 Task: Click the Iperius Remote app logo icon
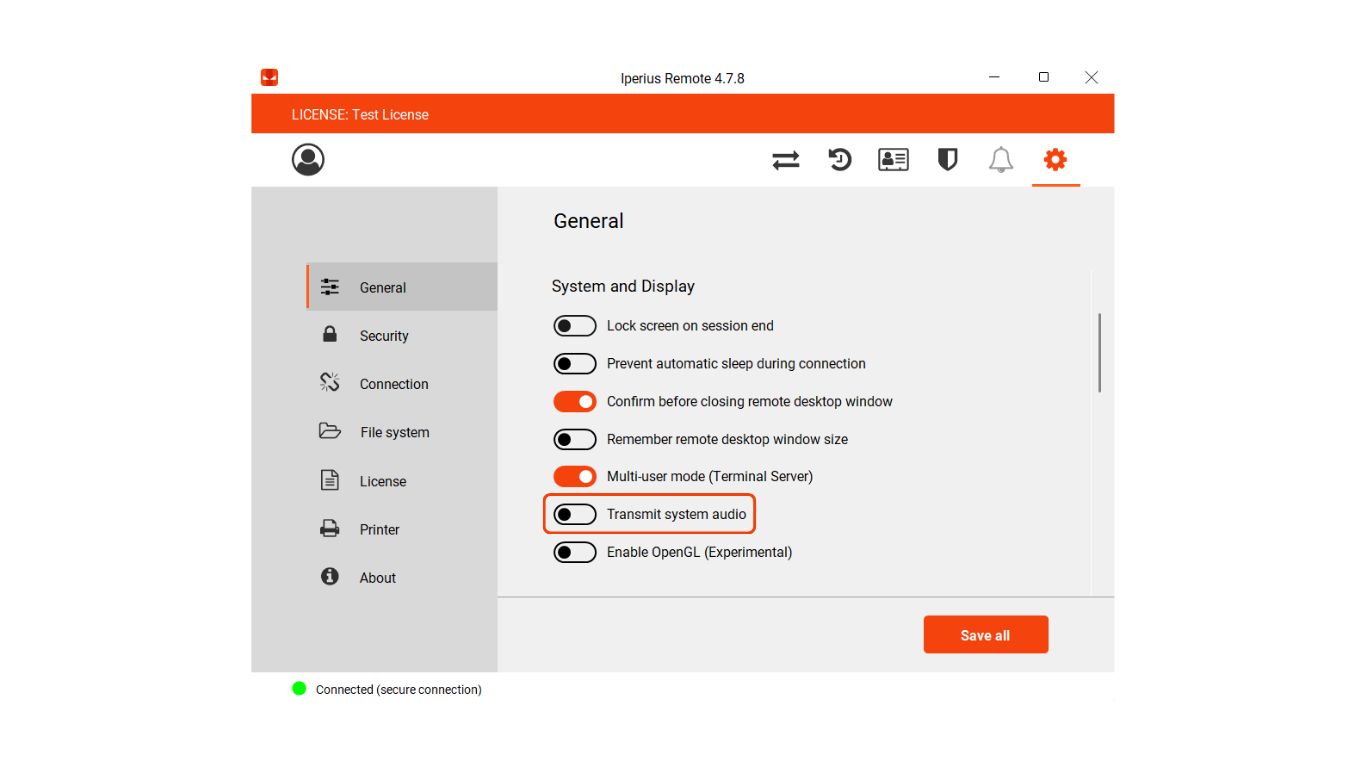[269, 78]
